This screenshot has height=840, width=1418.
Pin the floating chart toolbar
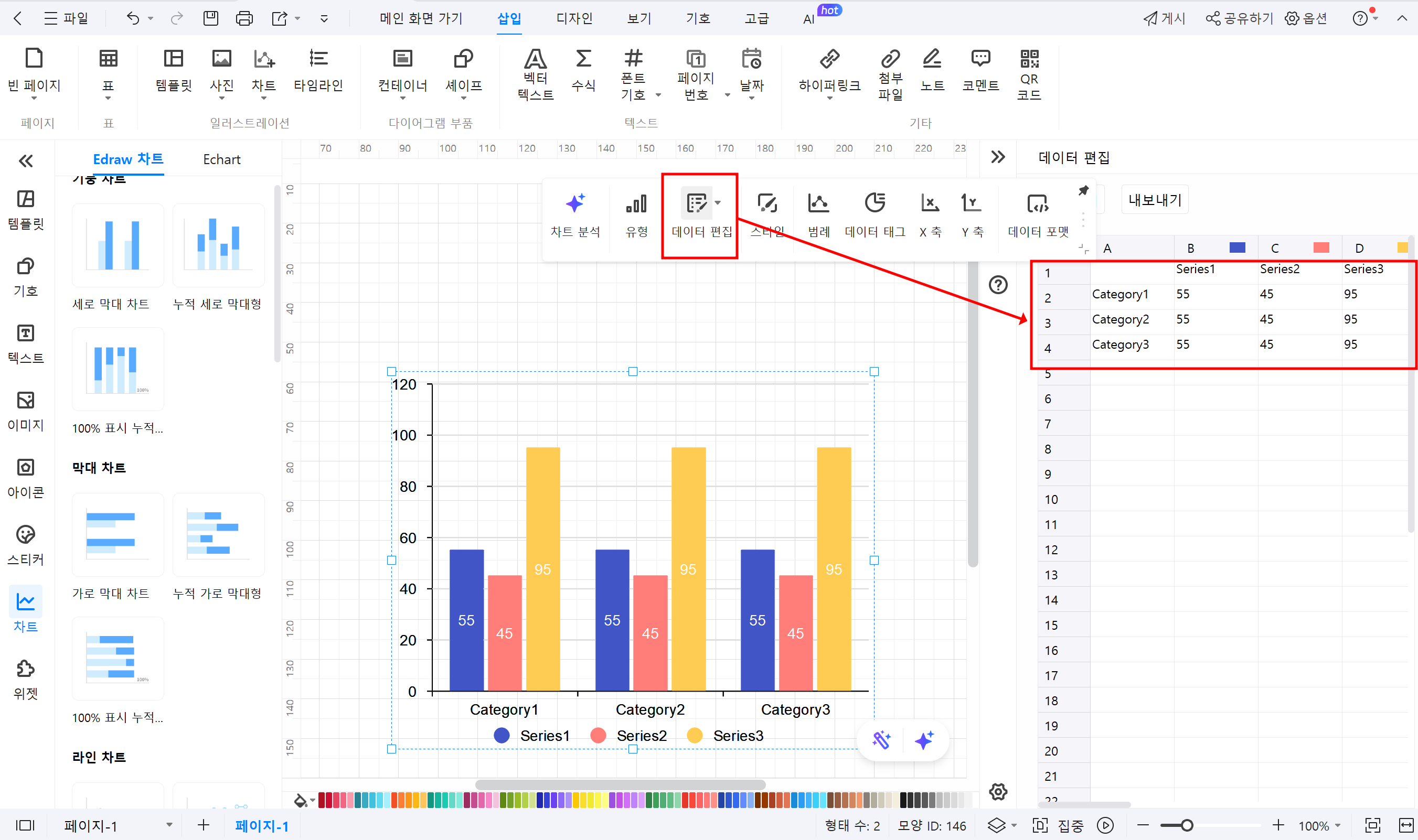(1083, 191)
